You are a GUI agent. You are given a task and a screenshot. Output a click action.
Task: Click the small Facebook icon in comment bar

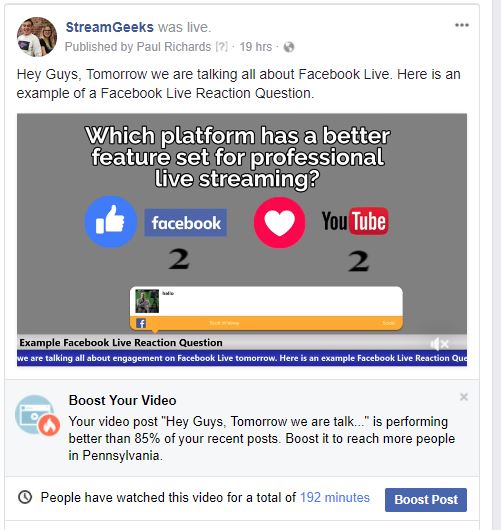point(141,323)
